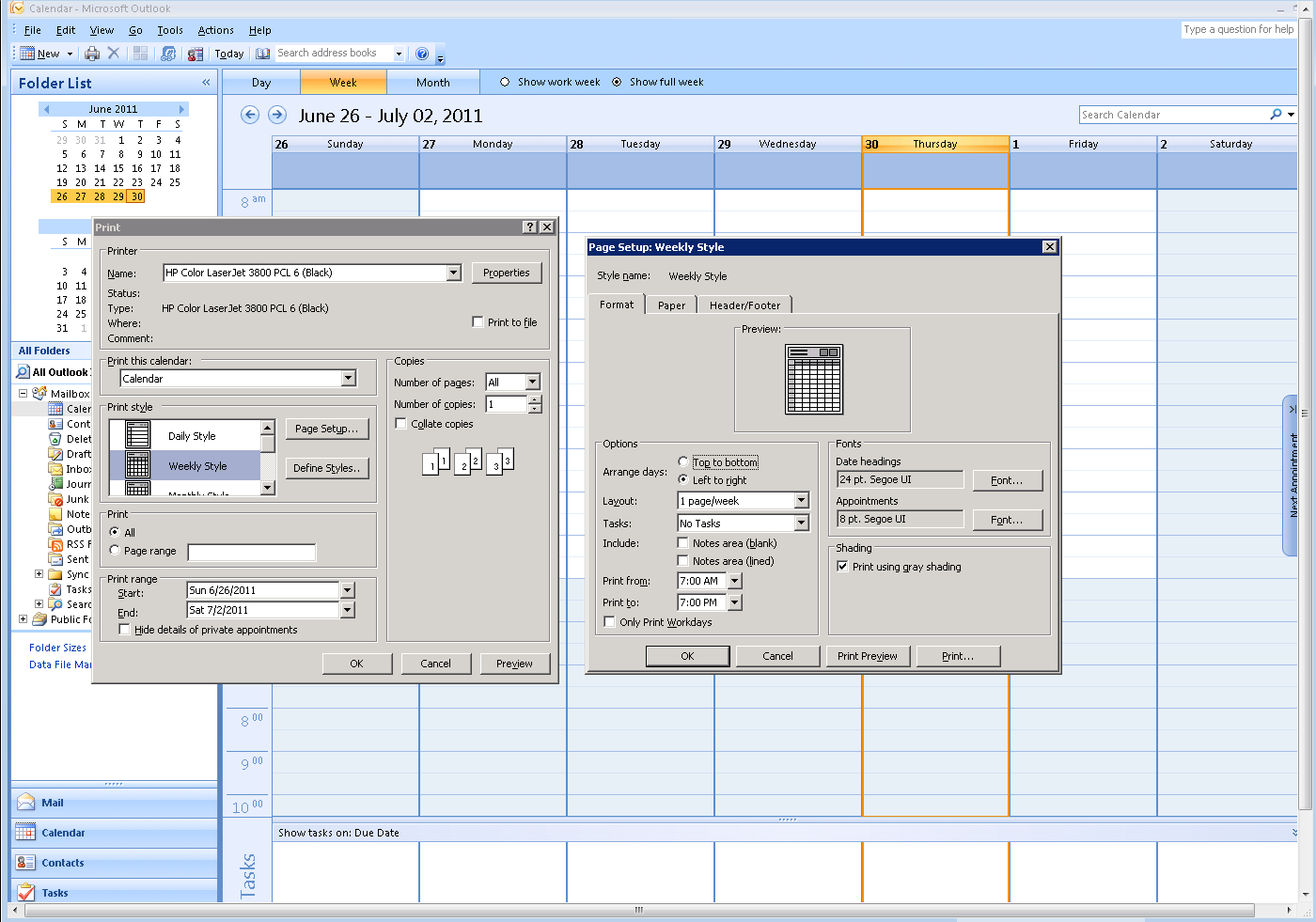Image resolution: width=1316 pixels, height=922 pixels.
Task: Open Layout pages per week dropdown
Action: [802, 501]
